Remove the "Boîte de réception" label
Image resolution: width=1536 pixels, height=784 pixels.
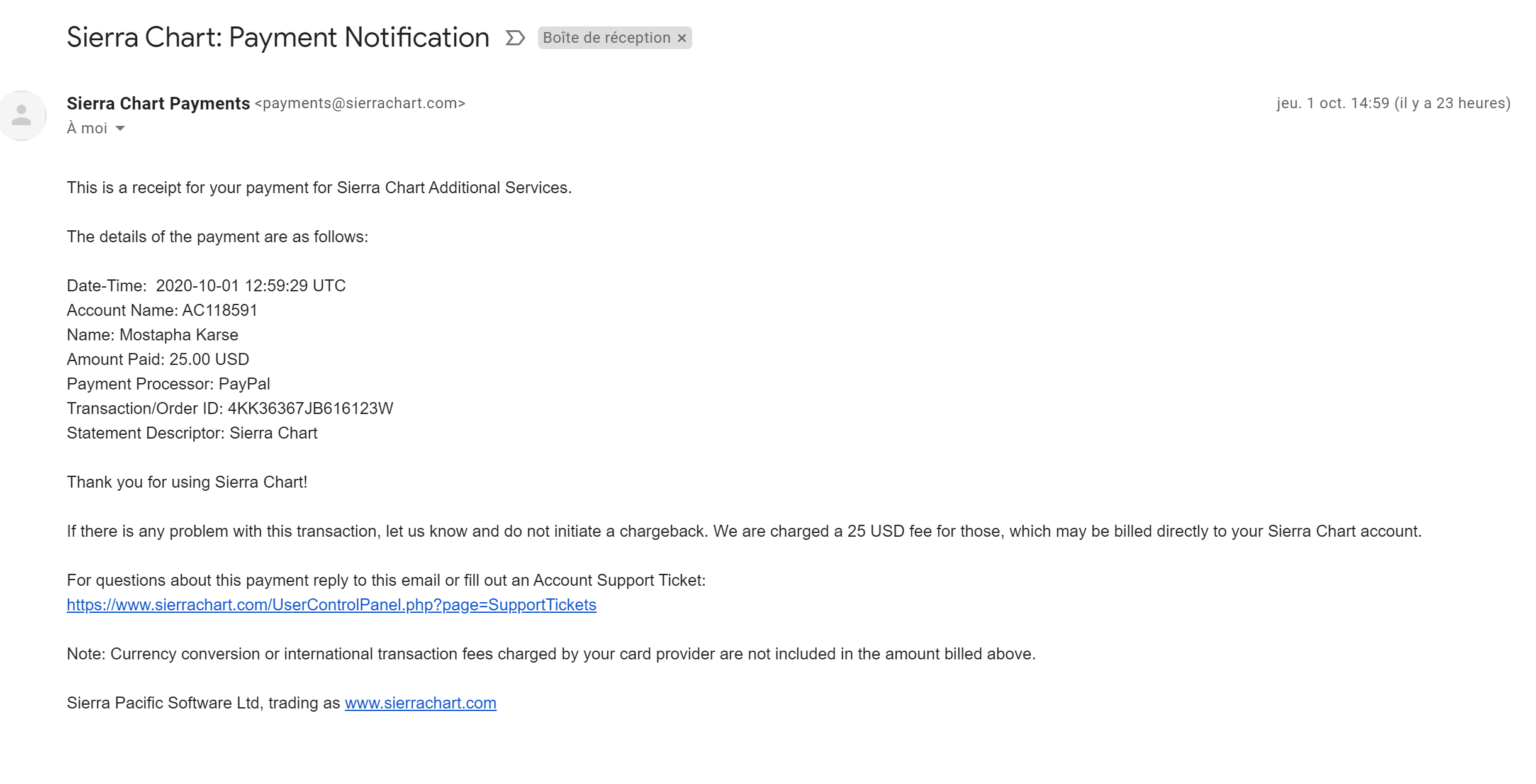point(681,38)
